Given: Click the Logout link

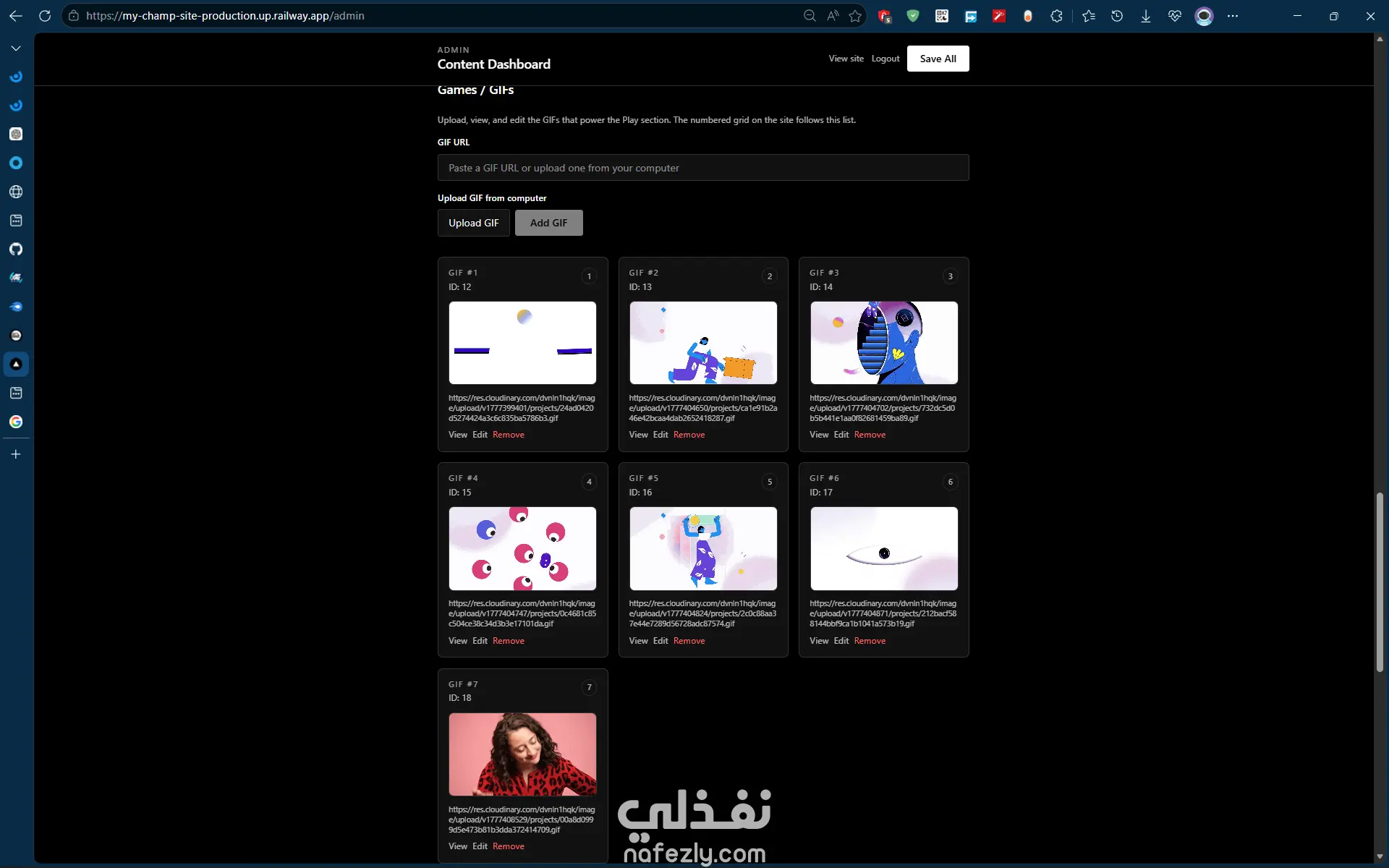Looking at the screenshot, I should pos(885,59).
